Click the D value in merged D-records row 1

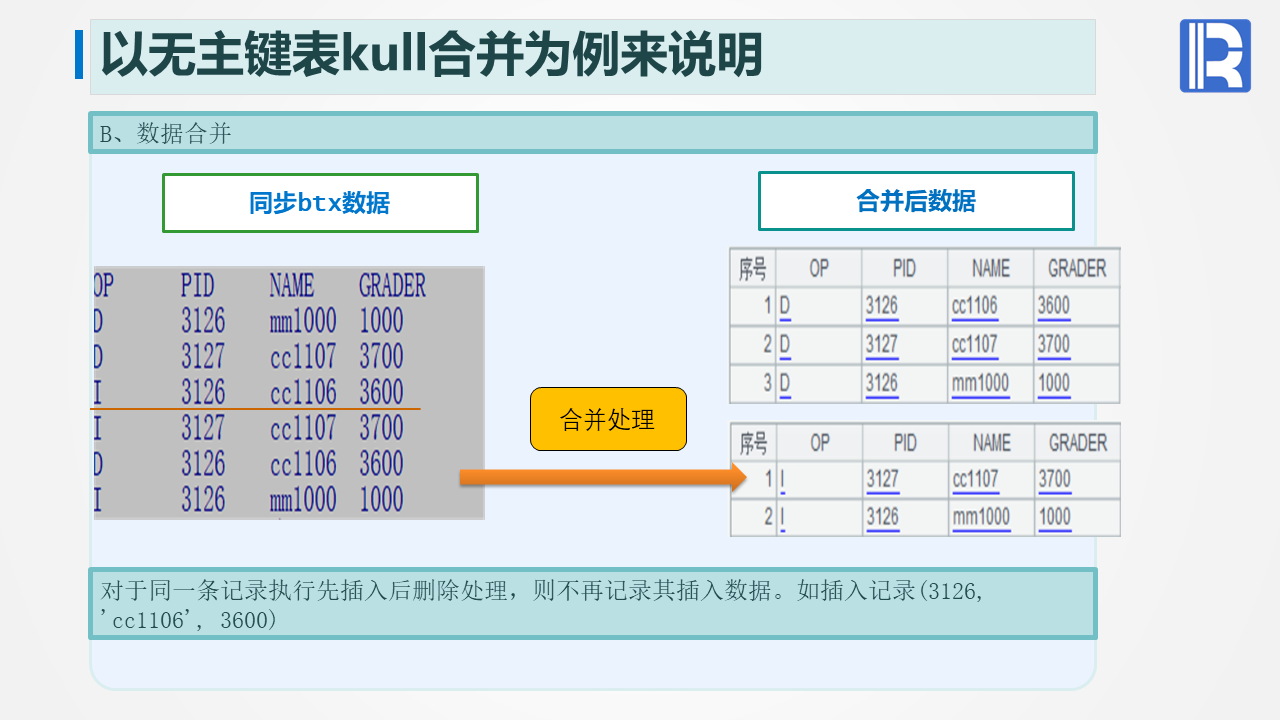[x=785, y=305]
